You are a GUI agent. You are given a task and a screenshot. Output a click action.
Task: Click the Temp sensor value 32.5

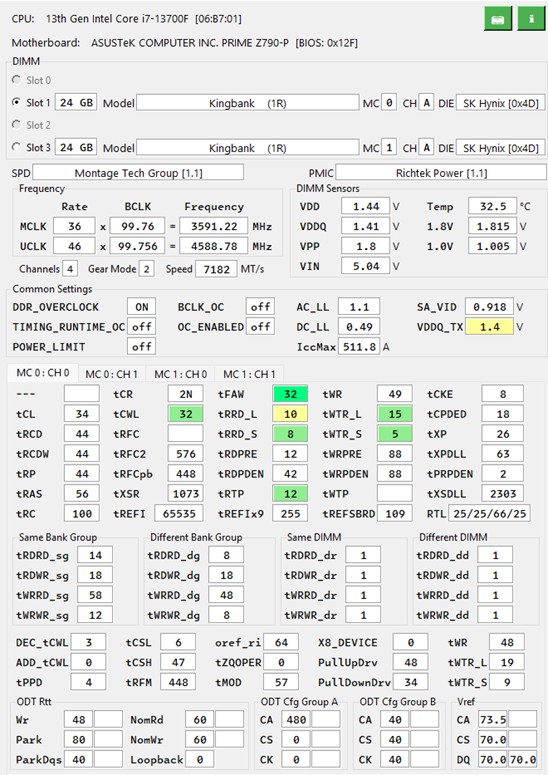492,207
